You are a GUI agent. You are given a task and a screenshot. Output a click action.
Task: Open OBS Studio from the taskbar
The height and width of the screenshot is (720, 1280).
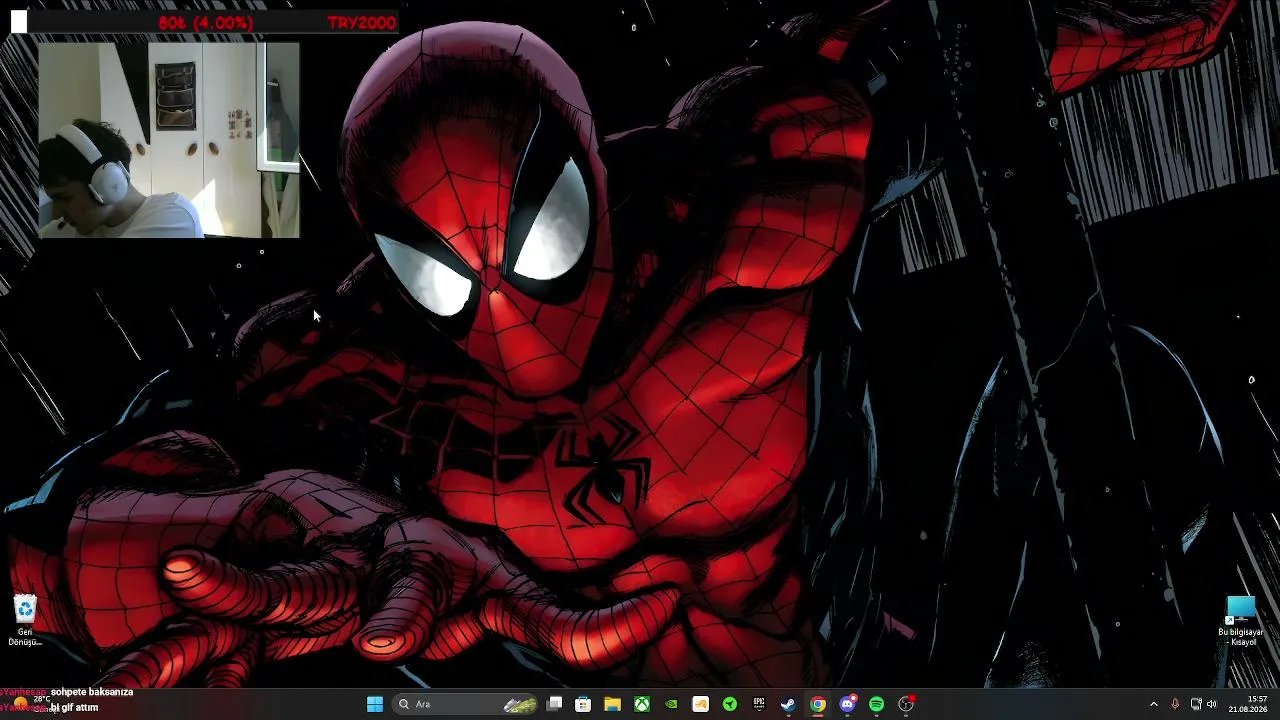coord(906,704)
